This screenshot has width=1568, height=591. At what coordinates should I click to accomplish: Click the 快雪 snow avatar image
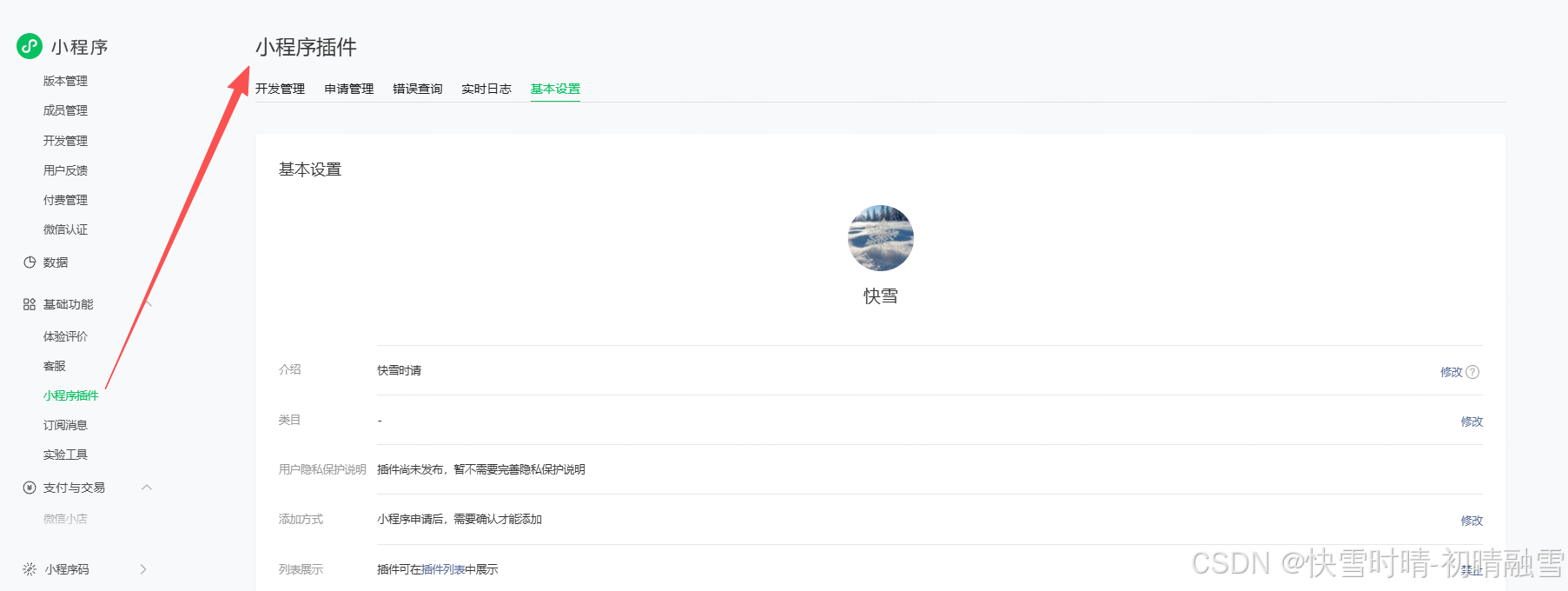881,238
